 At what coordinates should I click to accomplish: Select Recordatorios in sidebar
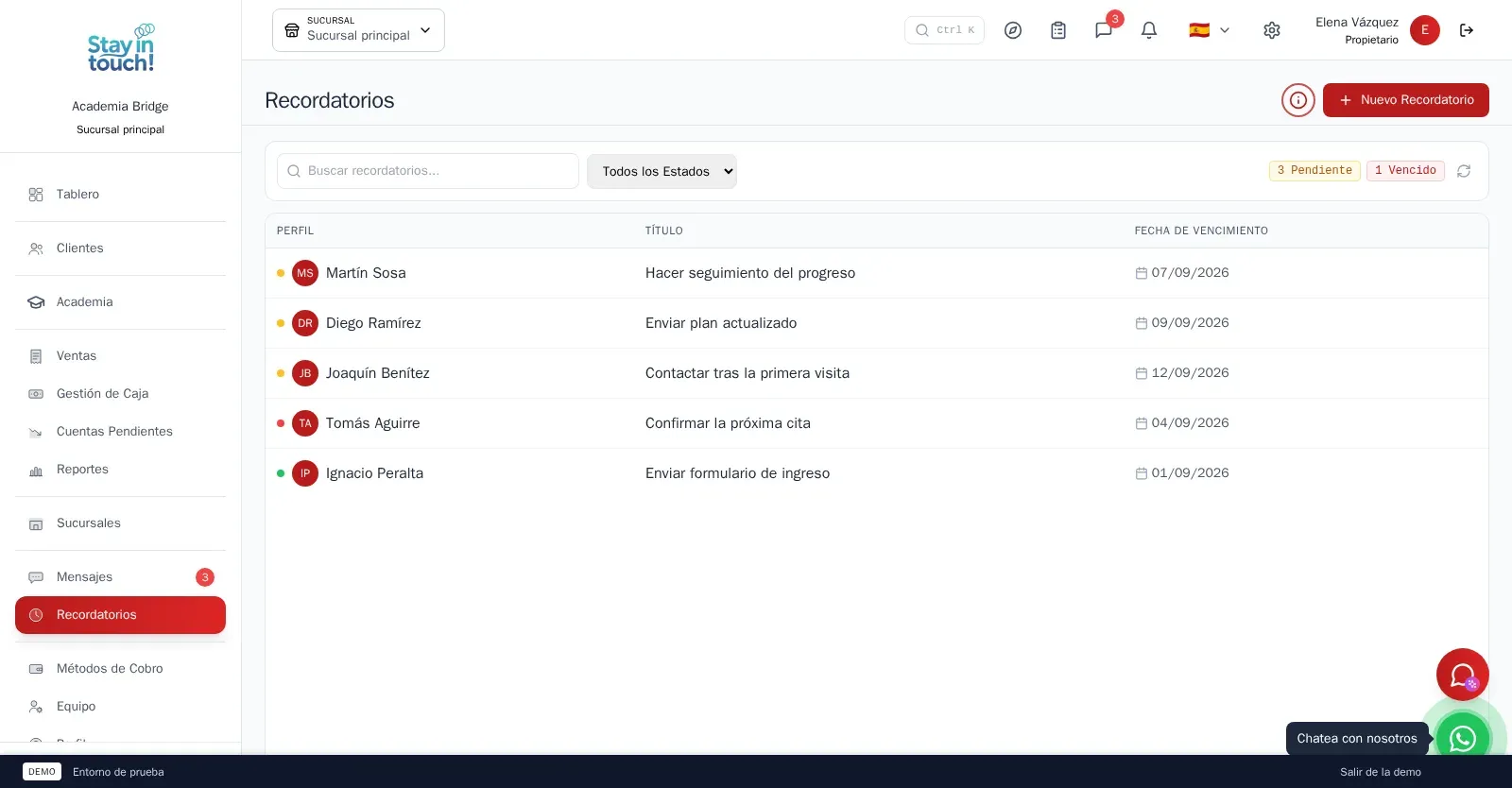(121, 615)
